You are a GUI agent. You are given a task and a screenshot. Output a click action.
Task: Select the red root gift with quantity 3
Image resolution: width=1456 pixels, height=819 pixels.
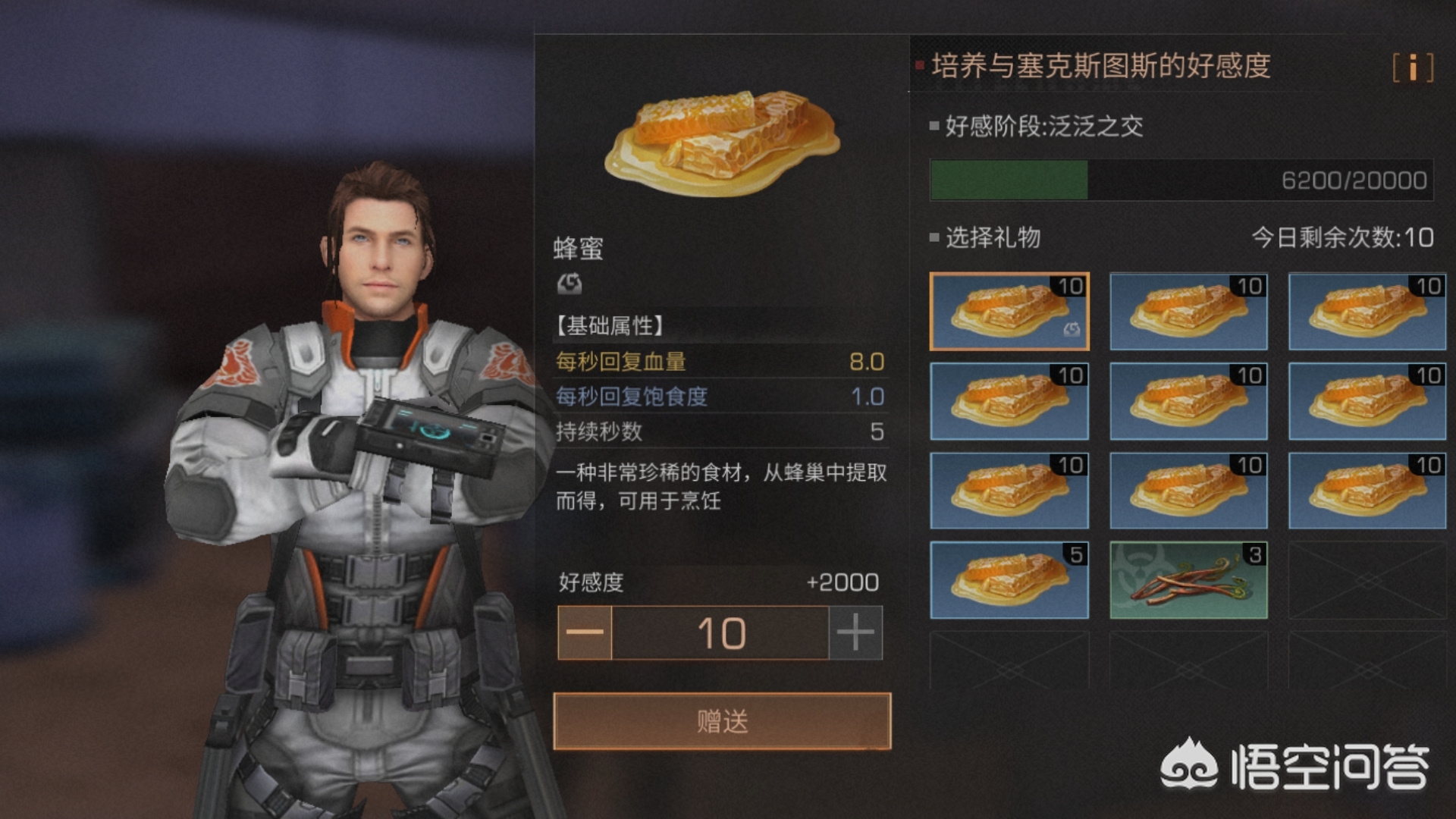point(1188,580)
